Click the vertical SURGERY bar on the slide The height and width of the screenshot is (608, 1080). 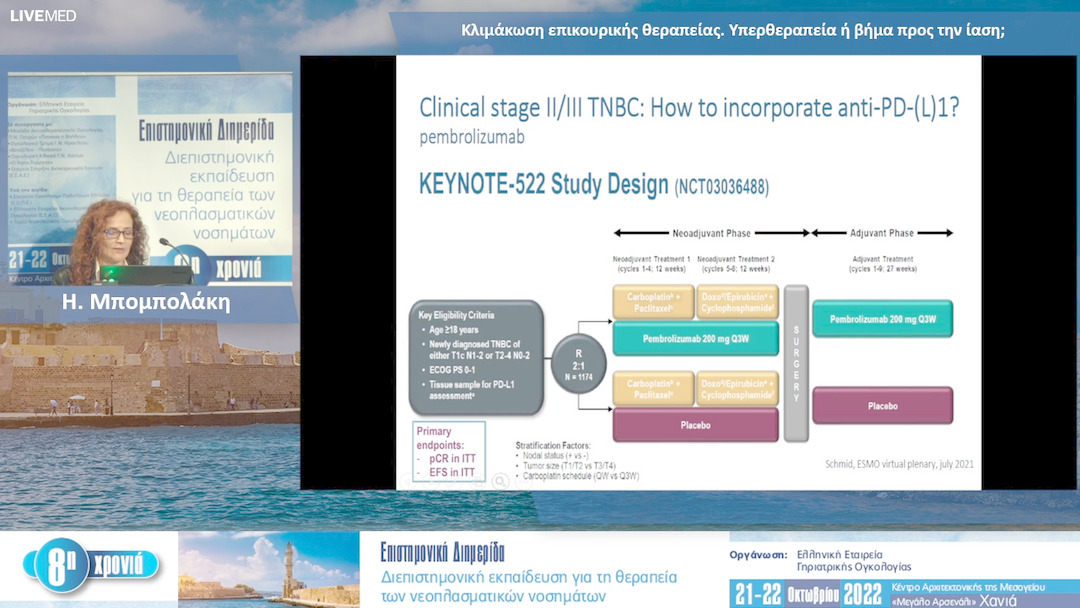point(796,362)
